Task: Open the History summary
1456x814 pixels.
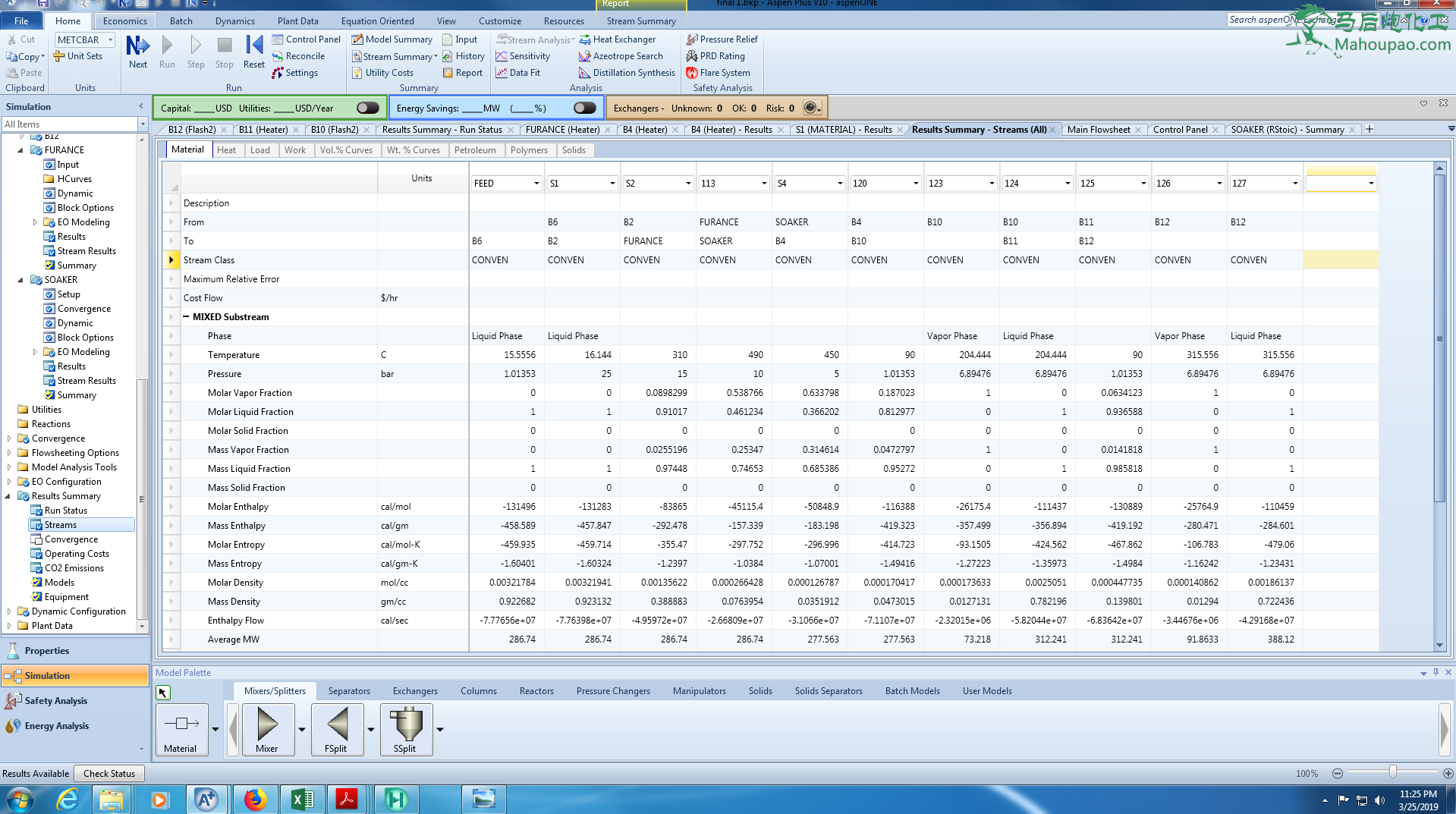Action: click(464, 56)
